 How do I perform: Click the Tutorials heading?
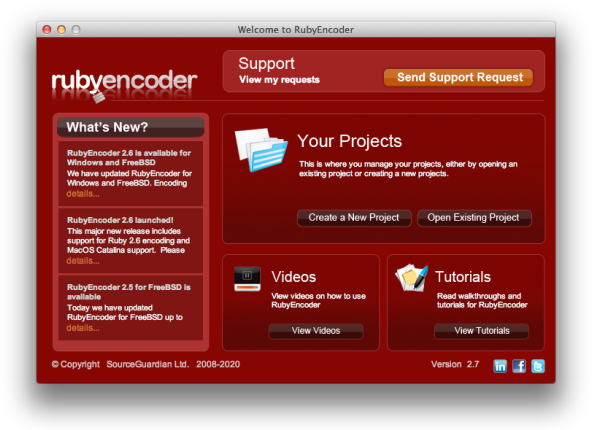point(463,277)
